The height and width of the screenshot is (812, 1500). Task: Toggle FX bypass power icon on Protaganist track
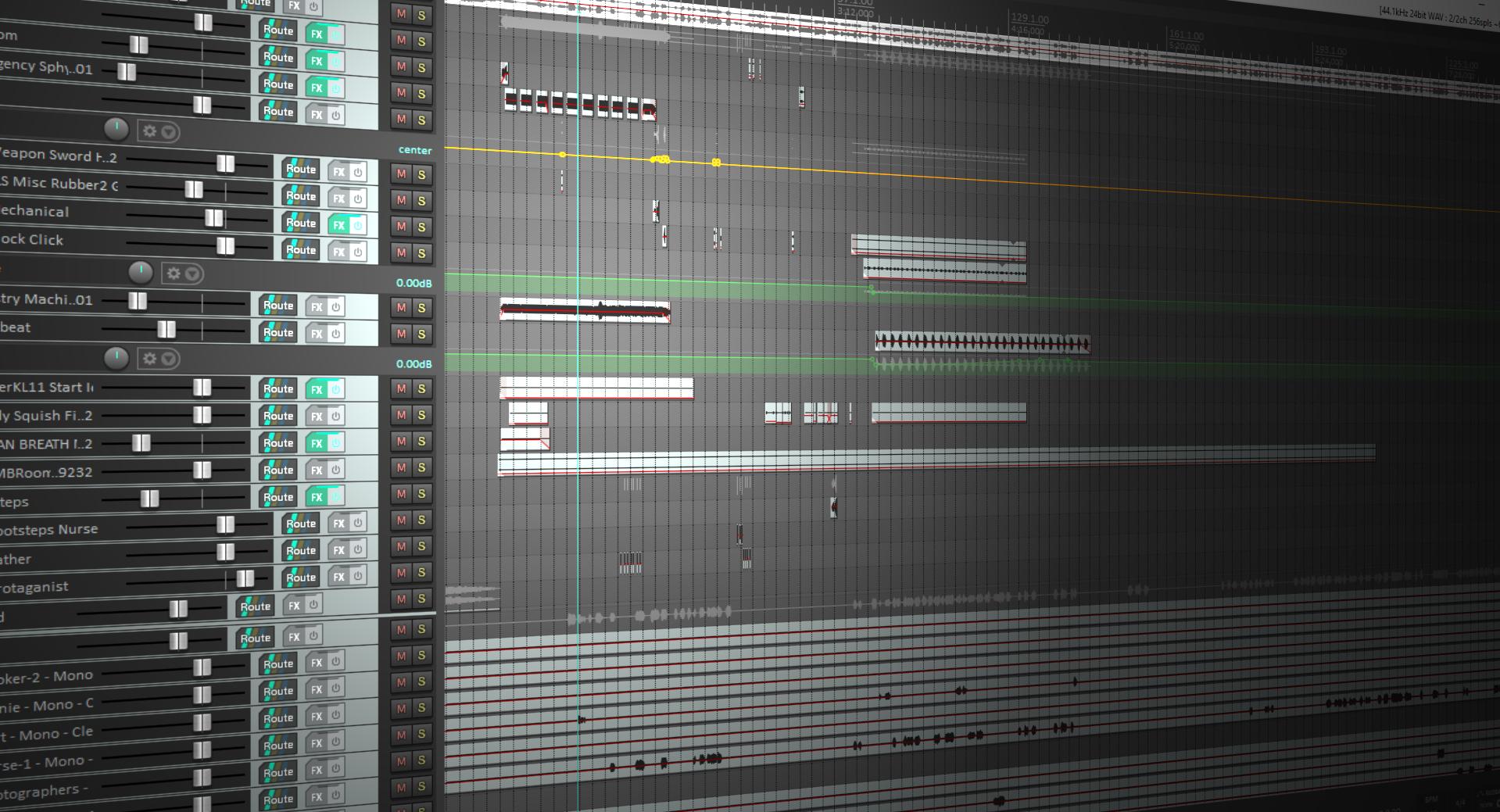click(357, 576)
